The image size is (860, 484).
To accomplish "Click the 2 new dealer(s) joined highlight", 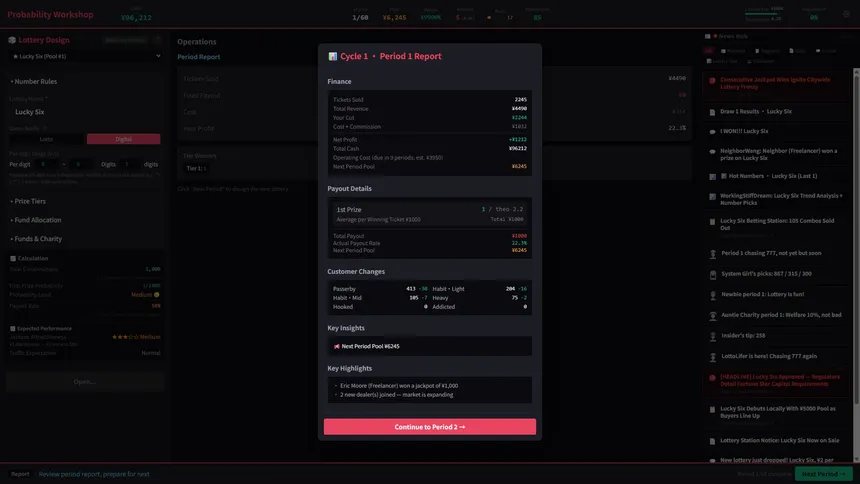I will pyautogui.click(x=397, y=395).
